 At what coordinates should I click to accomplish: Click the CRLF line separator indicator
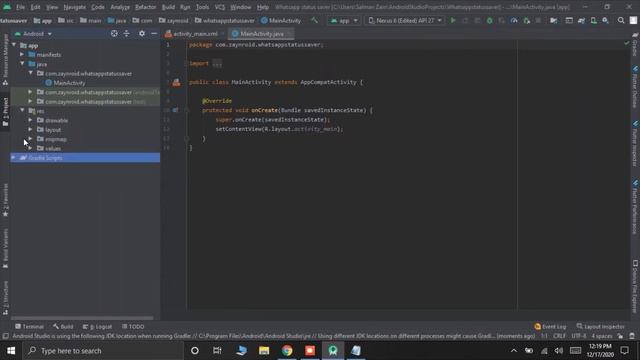click(560, 336)
